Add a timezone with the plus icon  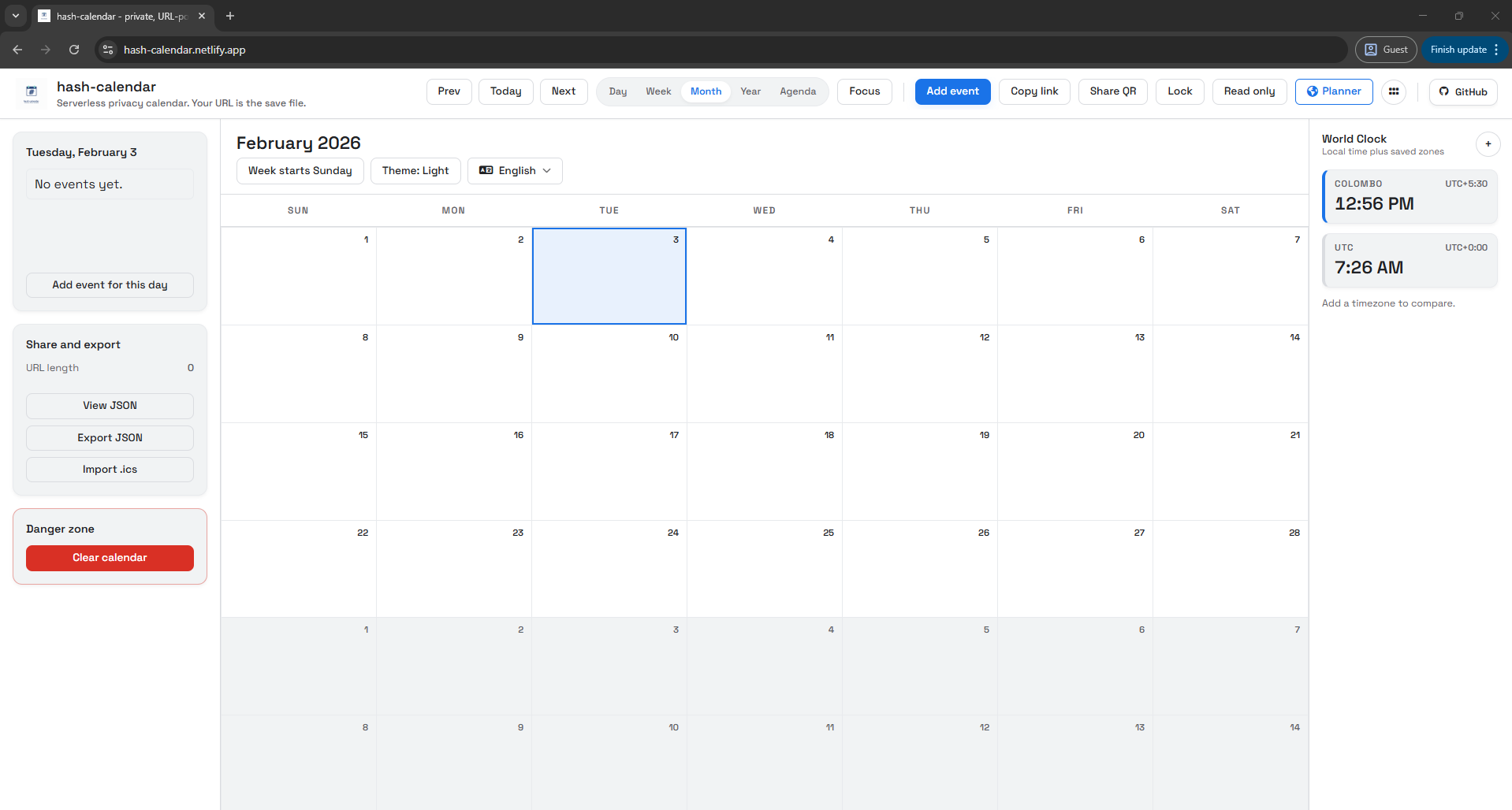click(1488, 144)
